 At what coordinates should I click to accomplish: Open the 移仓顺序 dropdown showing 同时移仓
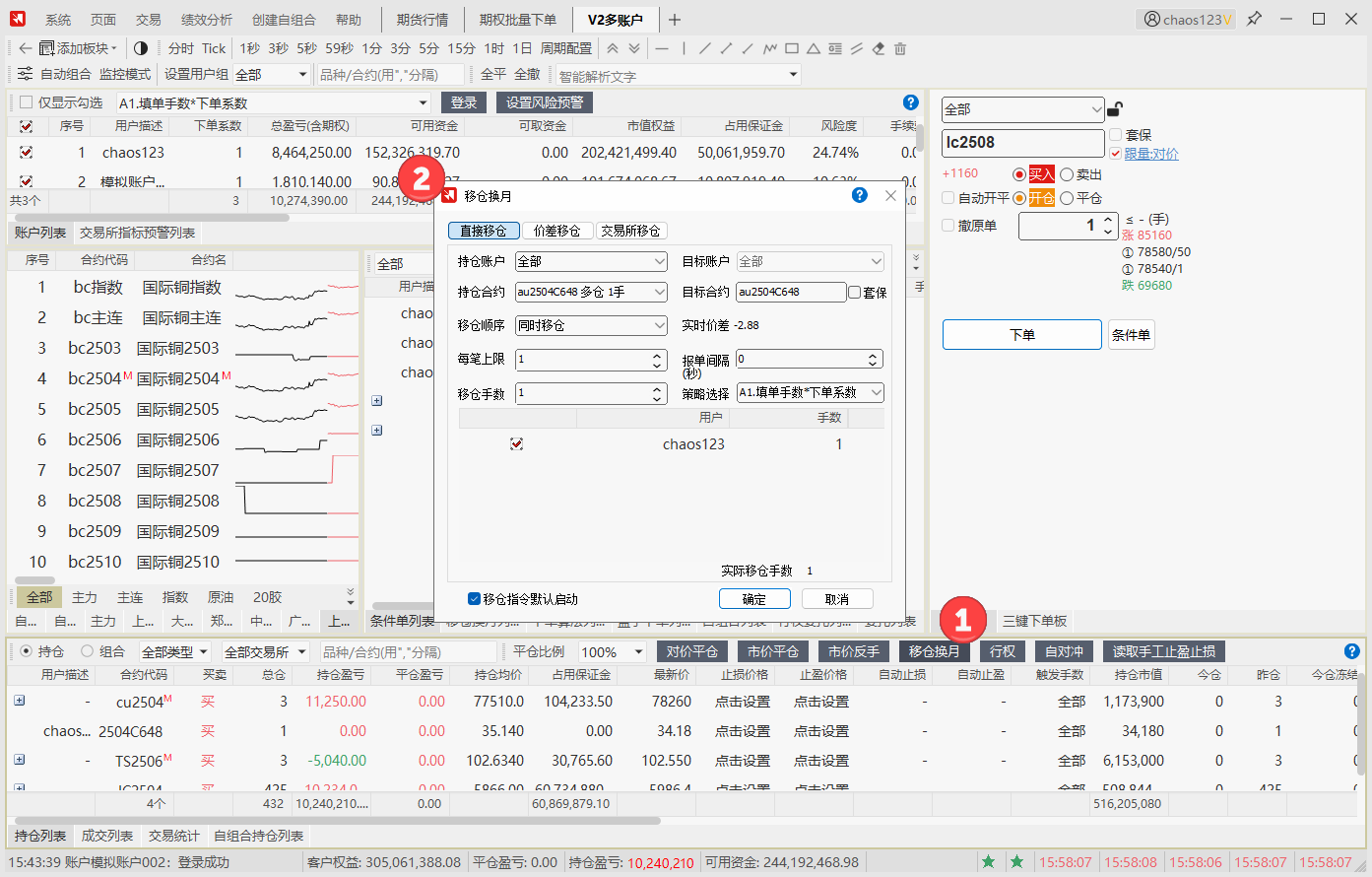[x=591, y=325]
